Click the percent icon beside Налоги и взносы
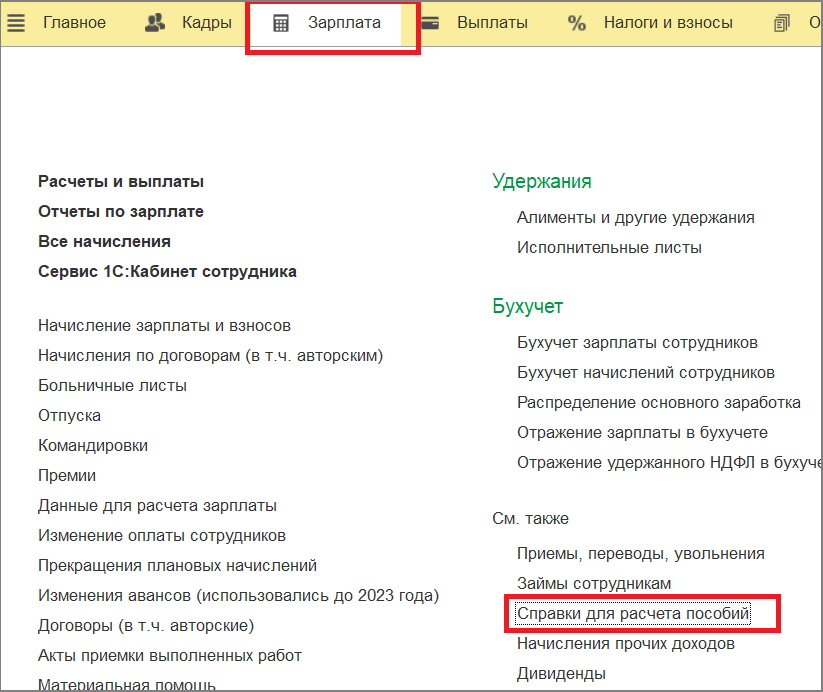Image resolution: width=823 pixels, height=692 pixels. (577, 22)
